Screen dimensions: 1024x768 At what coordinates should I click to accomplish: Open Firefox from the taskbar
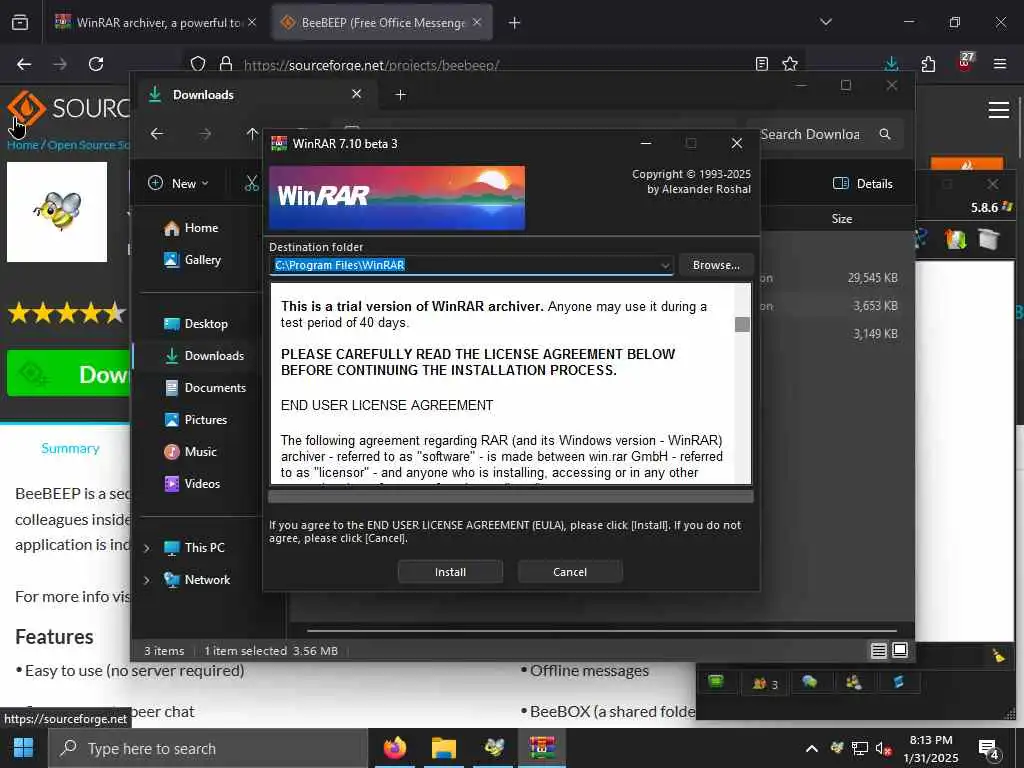tap(394, 748)
